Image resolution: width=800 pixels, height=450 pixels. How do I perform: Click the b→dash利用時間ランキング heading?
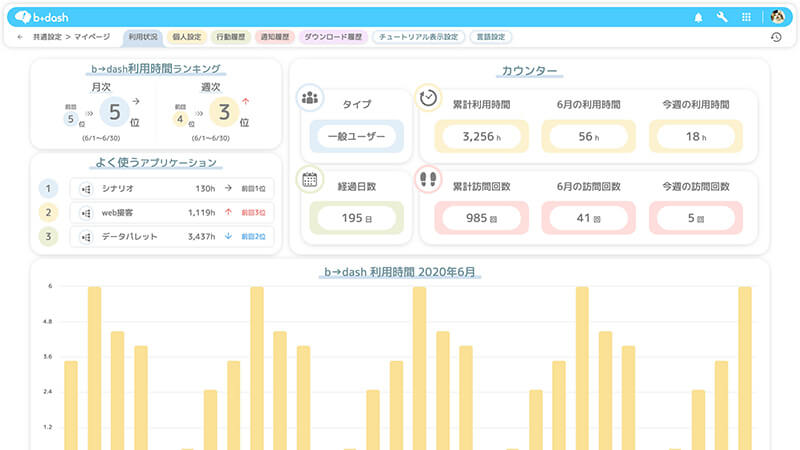156,69
